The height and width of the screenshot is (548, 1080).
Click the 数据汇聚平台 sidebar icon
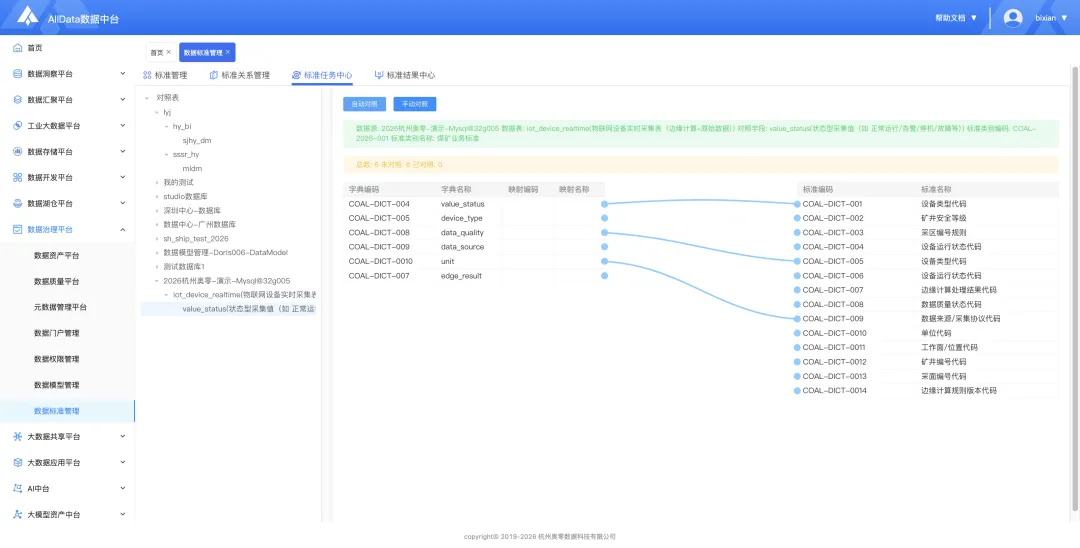[x=18, y=100]
